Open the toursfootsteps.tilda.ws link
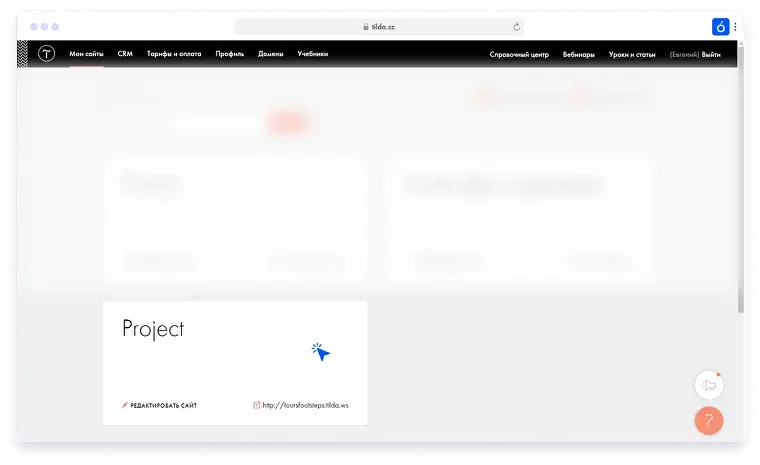This screenshot has width=760, height=465. pyautogui.click(x=305, y=405)
